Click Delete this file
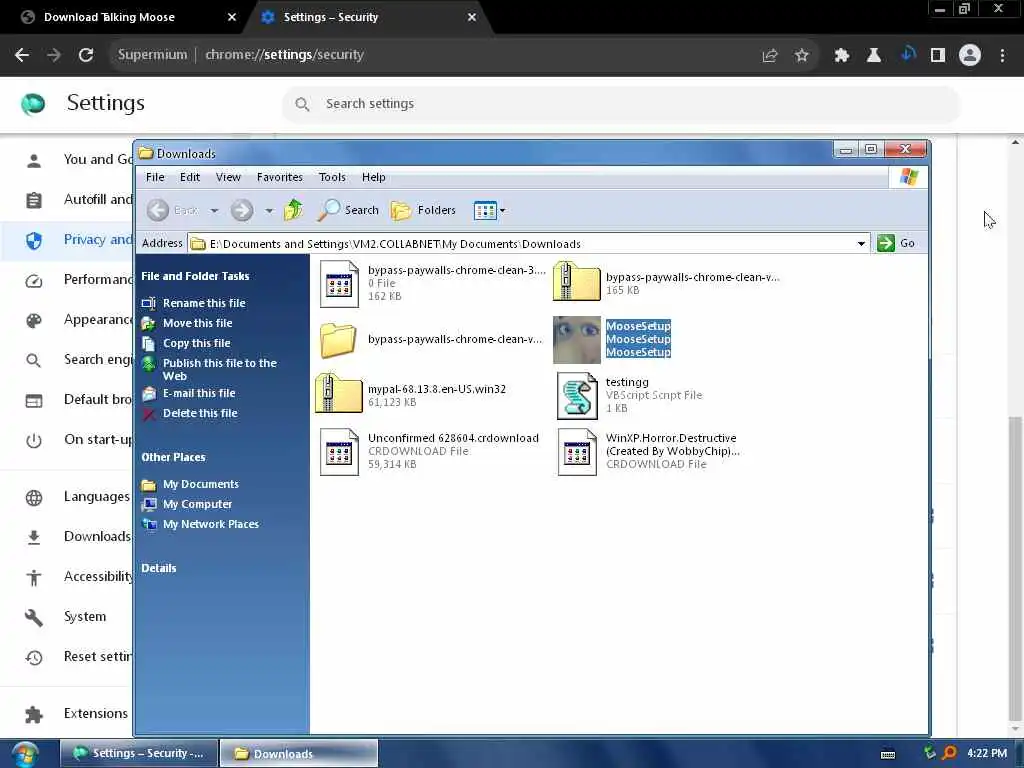Image resolution: width=1024 pixels, height=768 pixels. pyautogui.click(x=200, y=413)
